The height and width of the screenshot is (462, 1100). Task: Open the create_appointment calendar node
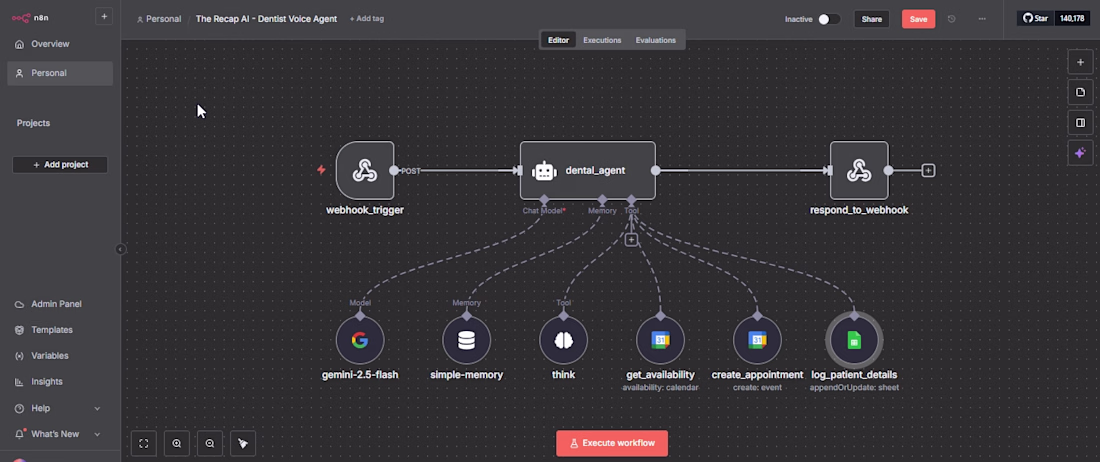pos(757,340)
